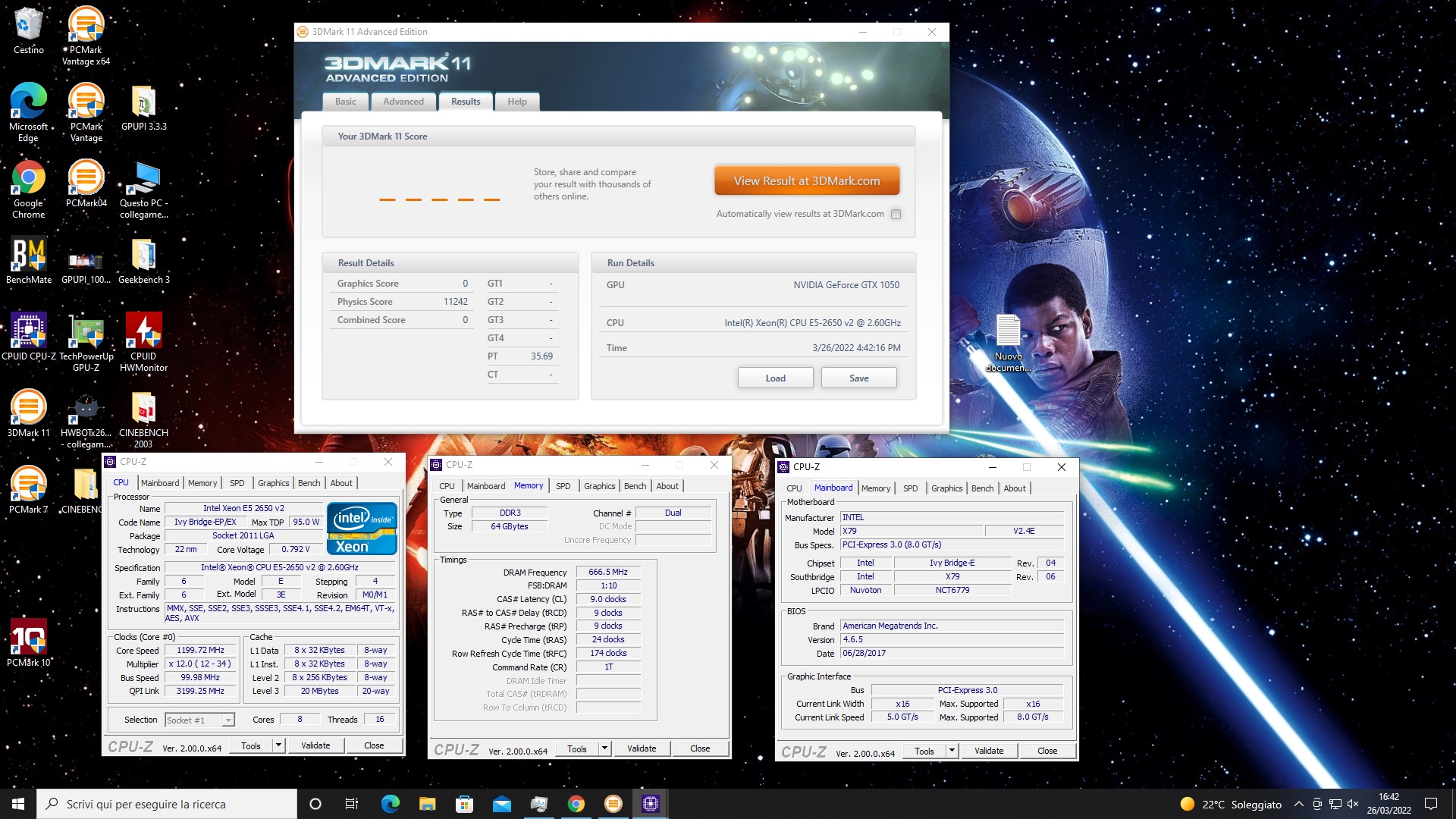Expand Tools dropdown arrow in CPU window
The image size is (1456, 819).
click(x=278, y=745)
